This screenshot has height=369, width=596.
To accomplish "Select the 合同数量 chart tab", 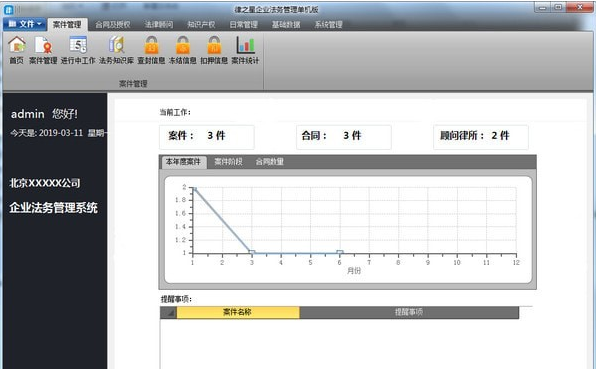I will click(269, 162).
